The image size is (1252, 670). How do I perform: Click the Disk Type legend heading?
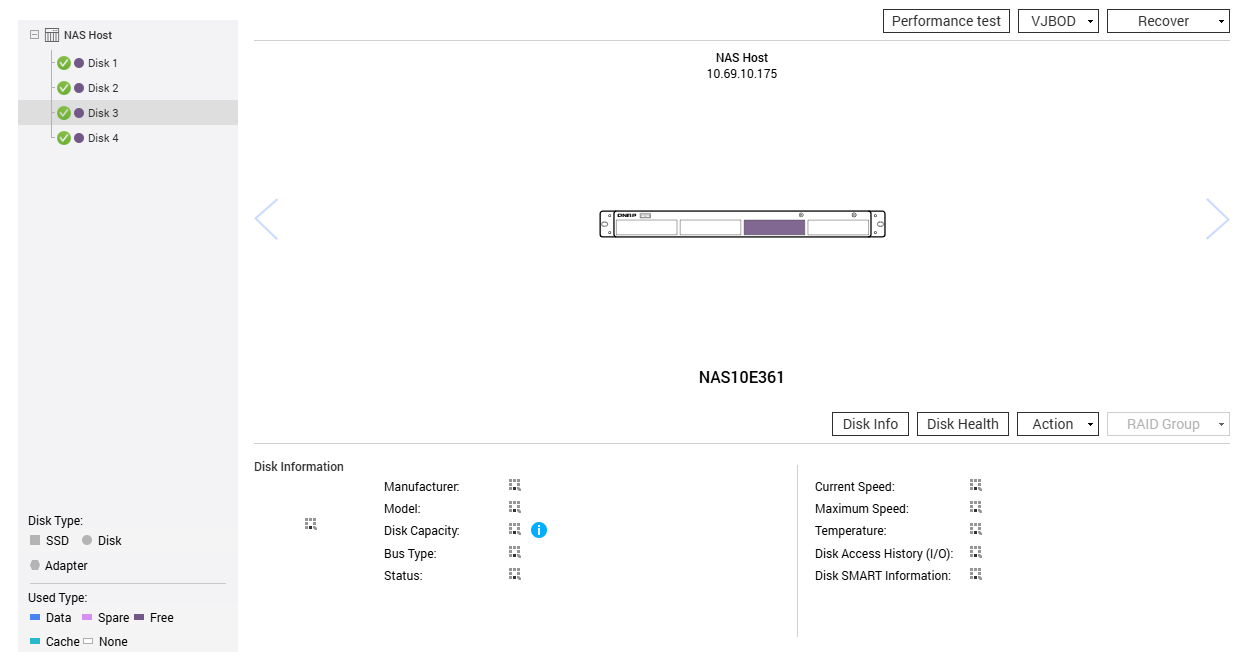click(x=55, y=521)
